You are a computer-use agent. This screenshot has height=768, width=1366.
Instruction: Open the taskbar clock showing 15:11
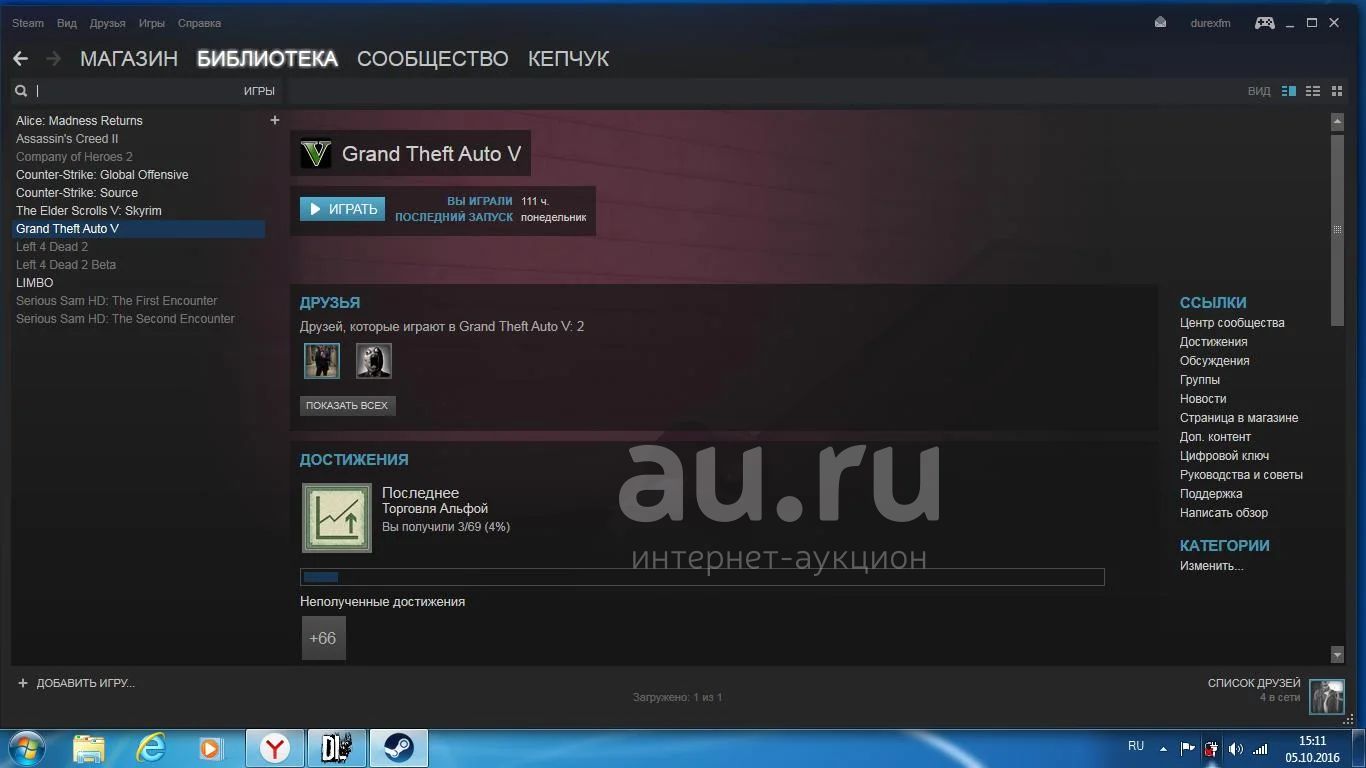point(1312,748)
